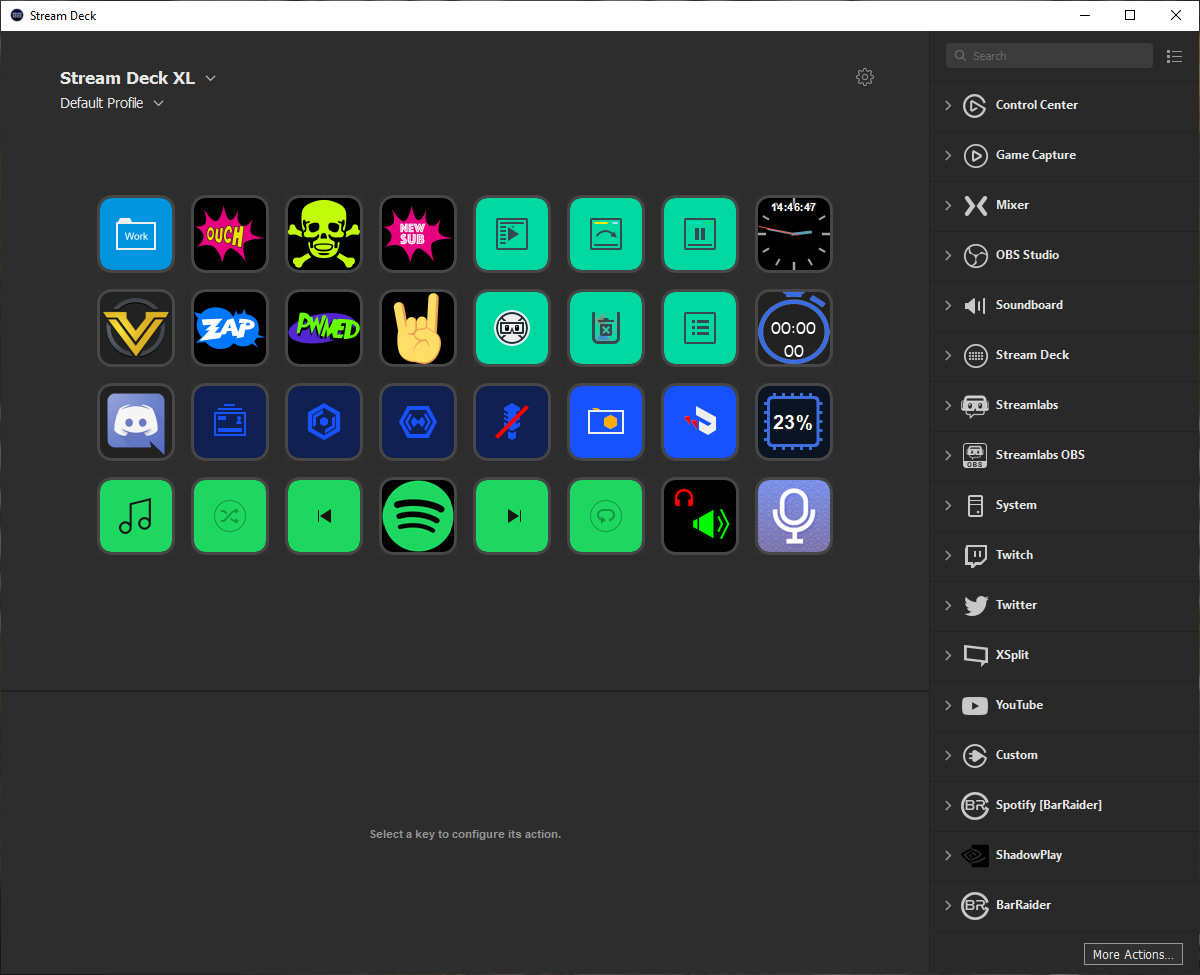Open the blue Work folder key
The height and width of the screenshot is (975, 1200).
click(x=136, y=234)
